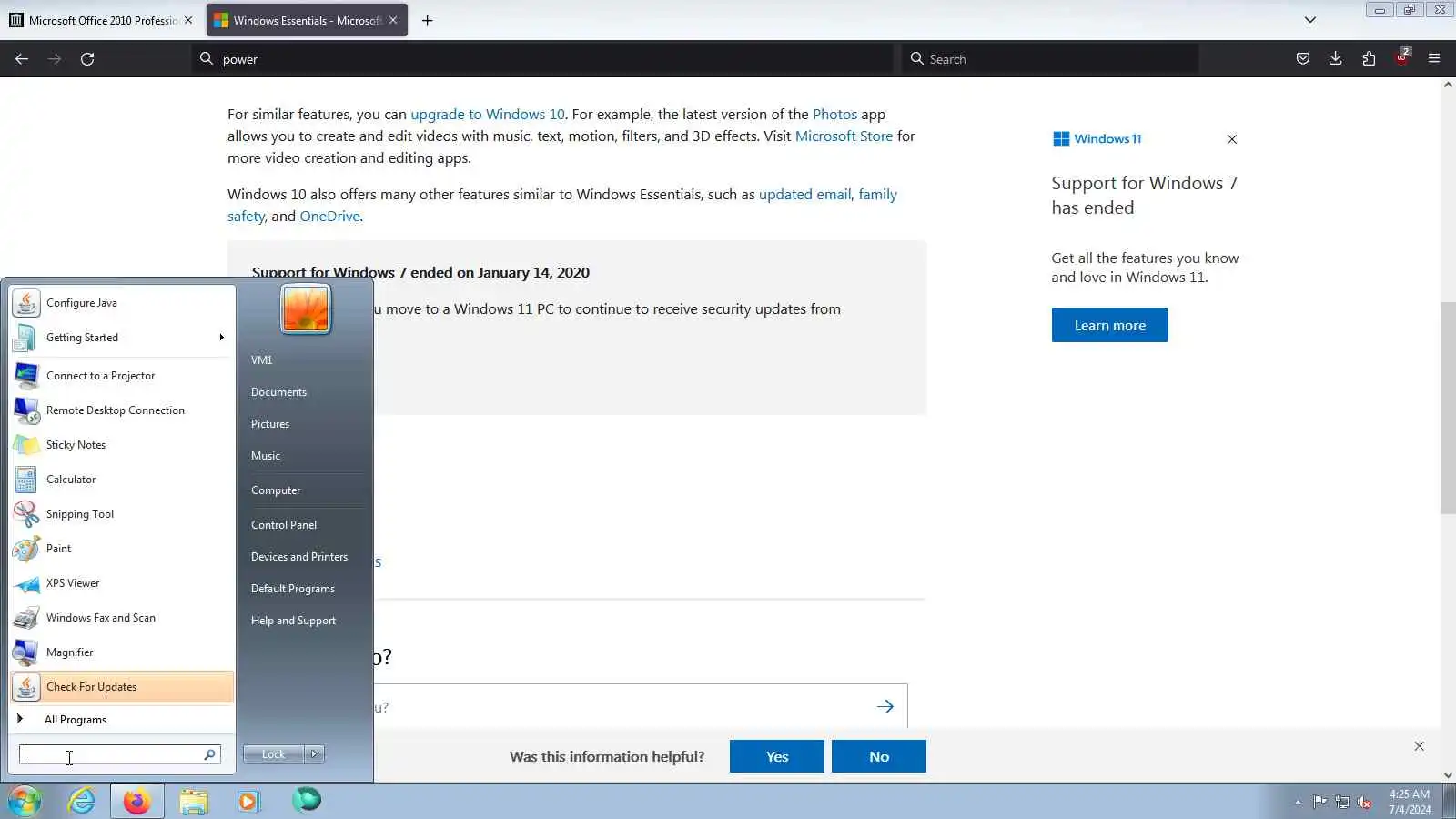Follow the updated email link
The image size is (1456, 819).
(805, 194)
